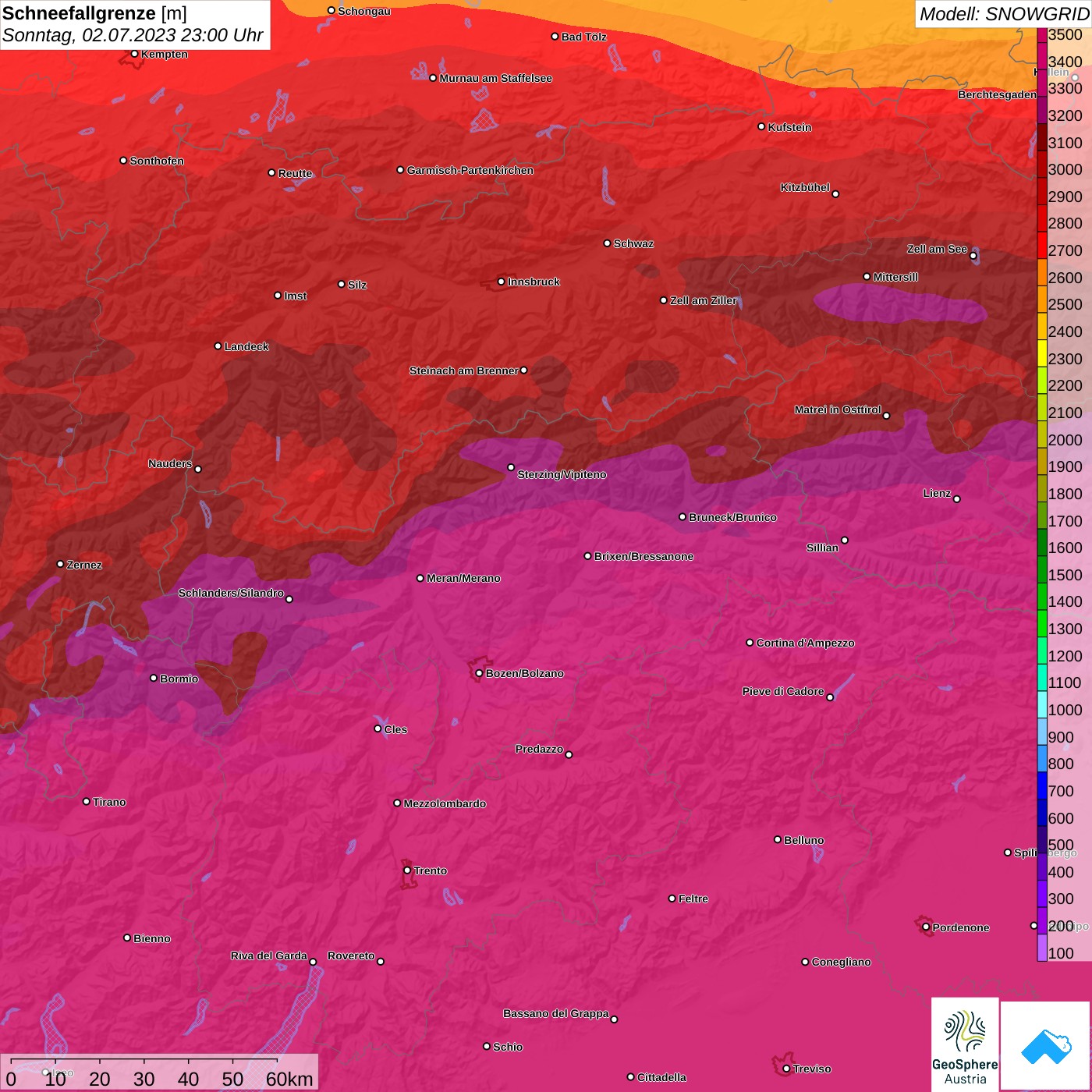1092x1092 pixels.
Task: Click the "Brixen/Bressanone" map label
Action: click(x=643, y=556)
